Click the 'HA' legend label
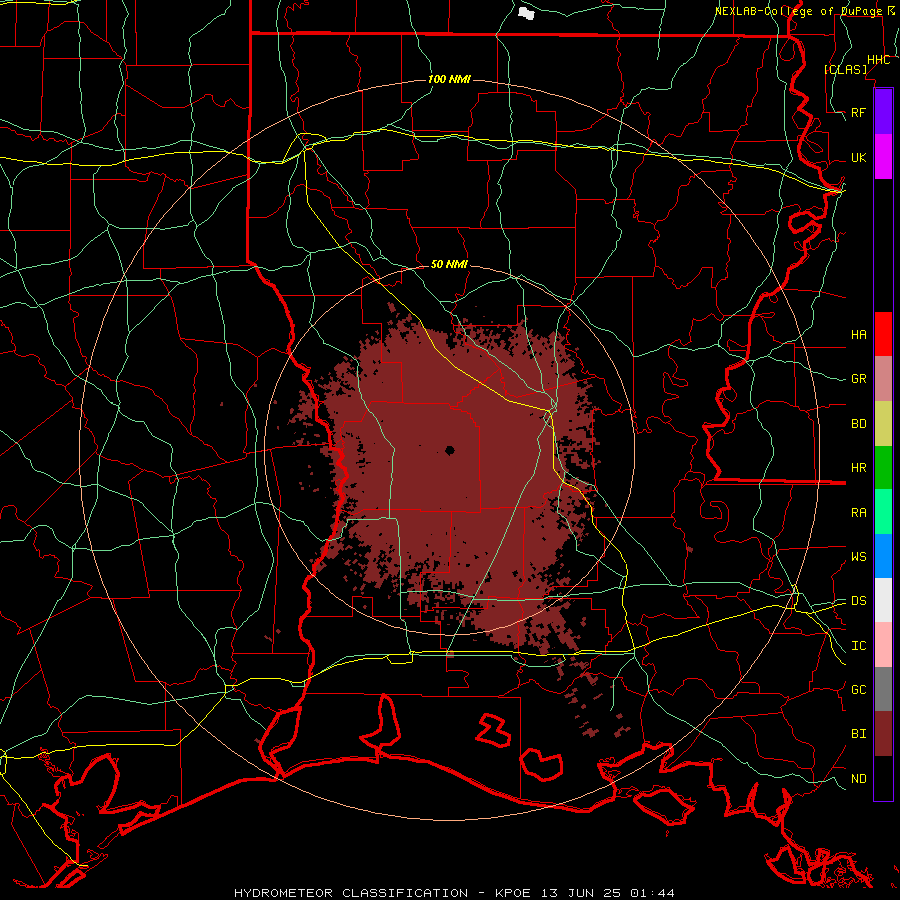The height and width of the screenshot is (900, 900). point(858,335)
